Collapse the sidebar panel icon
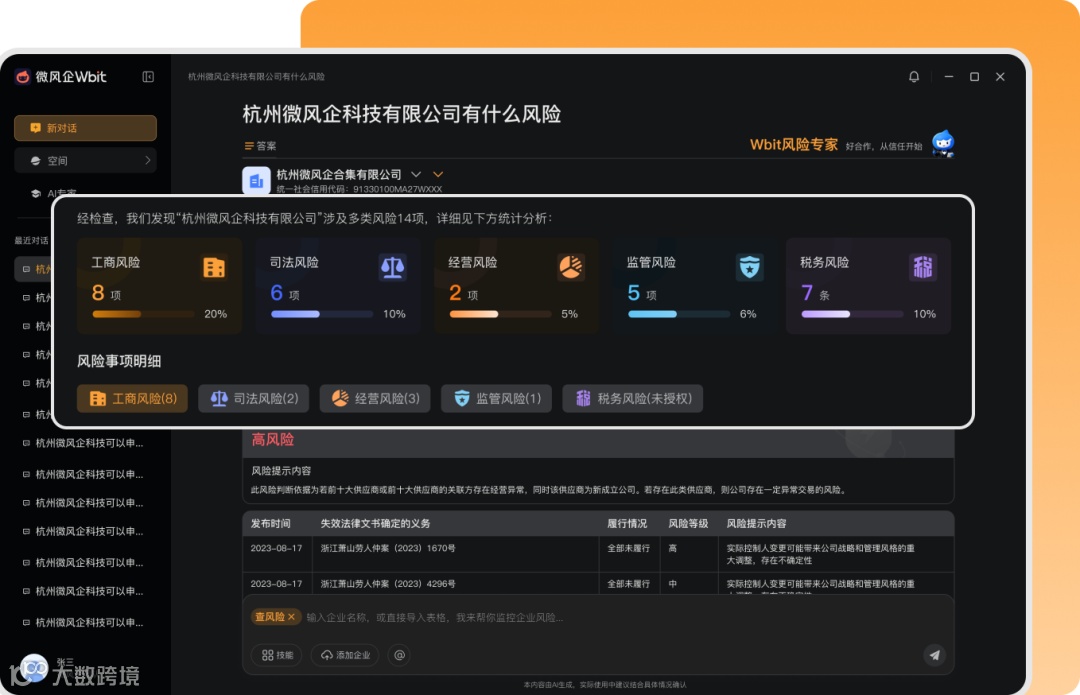The height and width of the screenshot is (695, 1080). click(148, 76)
